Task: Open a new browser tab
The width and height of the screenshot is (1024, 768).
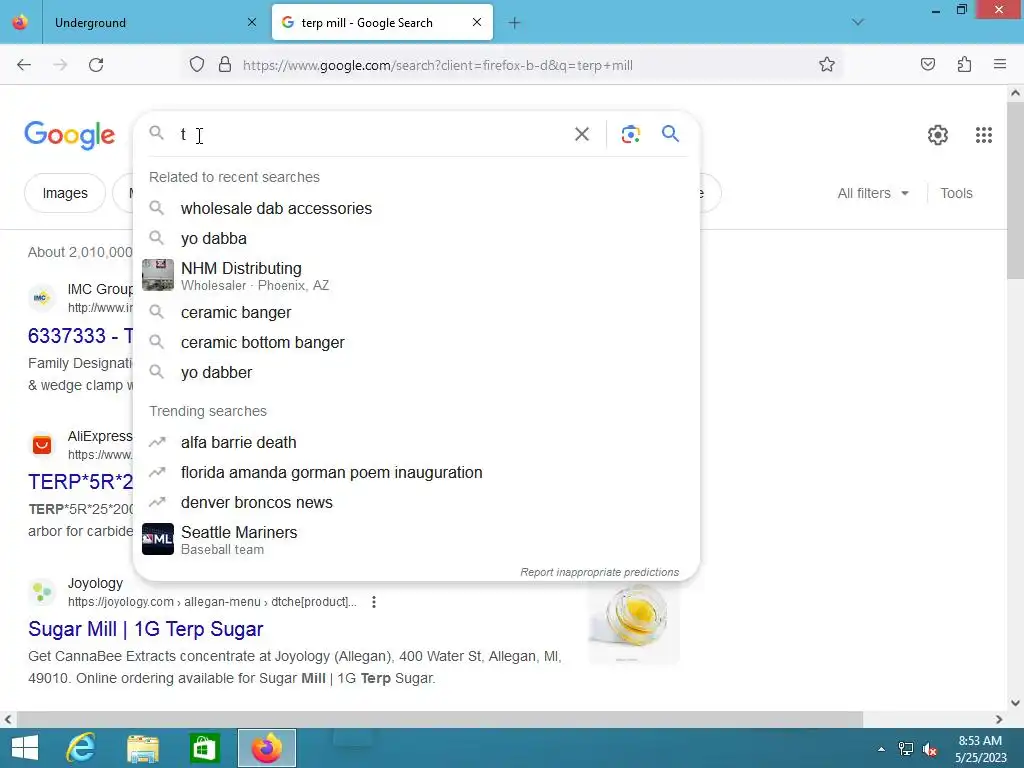Action: coord(515,23)
